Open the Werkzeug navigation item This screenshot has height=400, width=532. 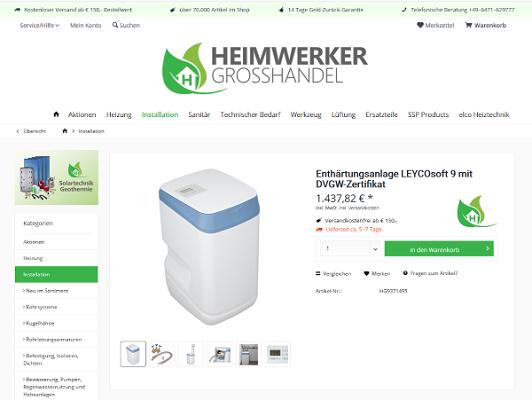tap(306, 115)
